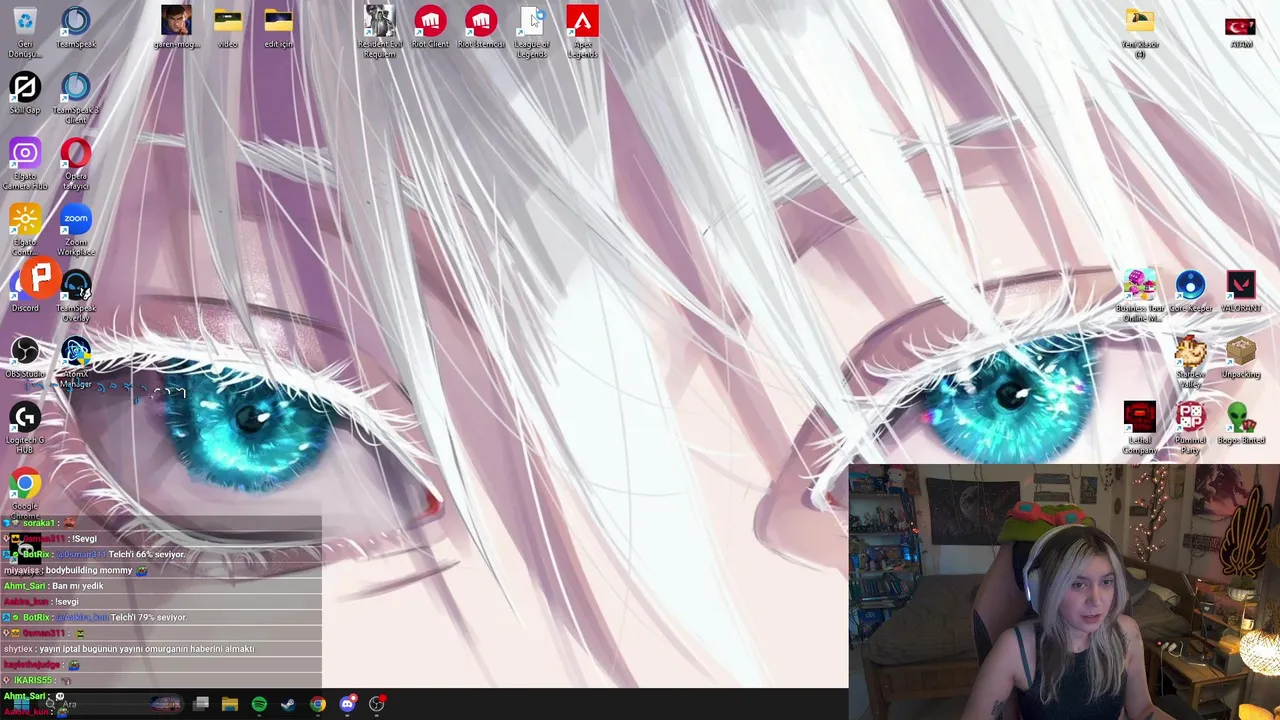Click the chat message "bodybuilding mommy"
The height and width of the screenshot is (720, 1280).
pyautogui.click(x=89, y=570)
